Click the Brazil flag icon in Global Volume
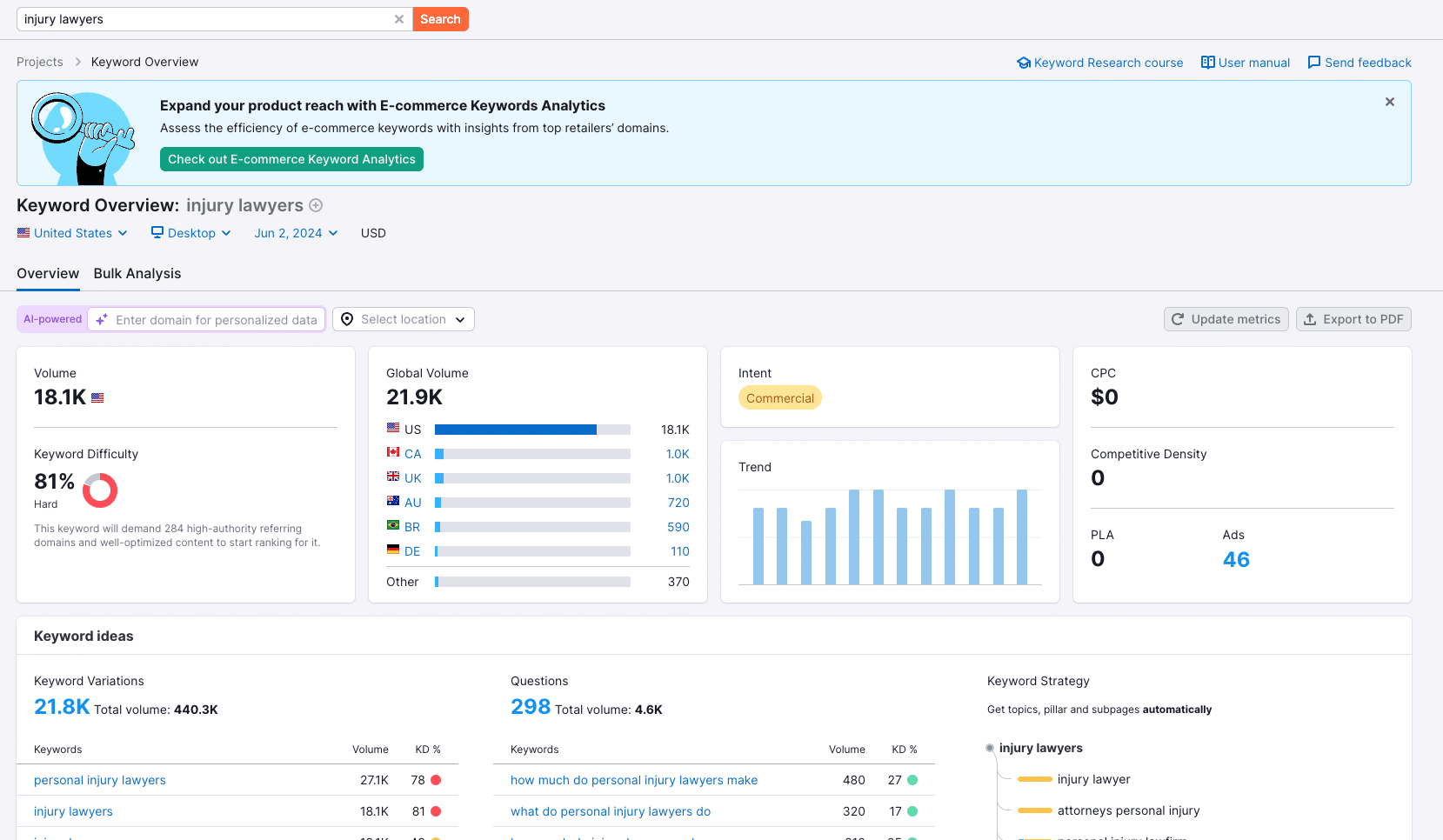 pyautogui.click(x=393, y=525)
